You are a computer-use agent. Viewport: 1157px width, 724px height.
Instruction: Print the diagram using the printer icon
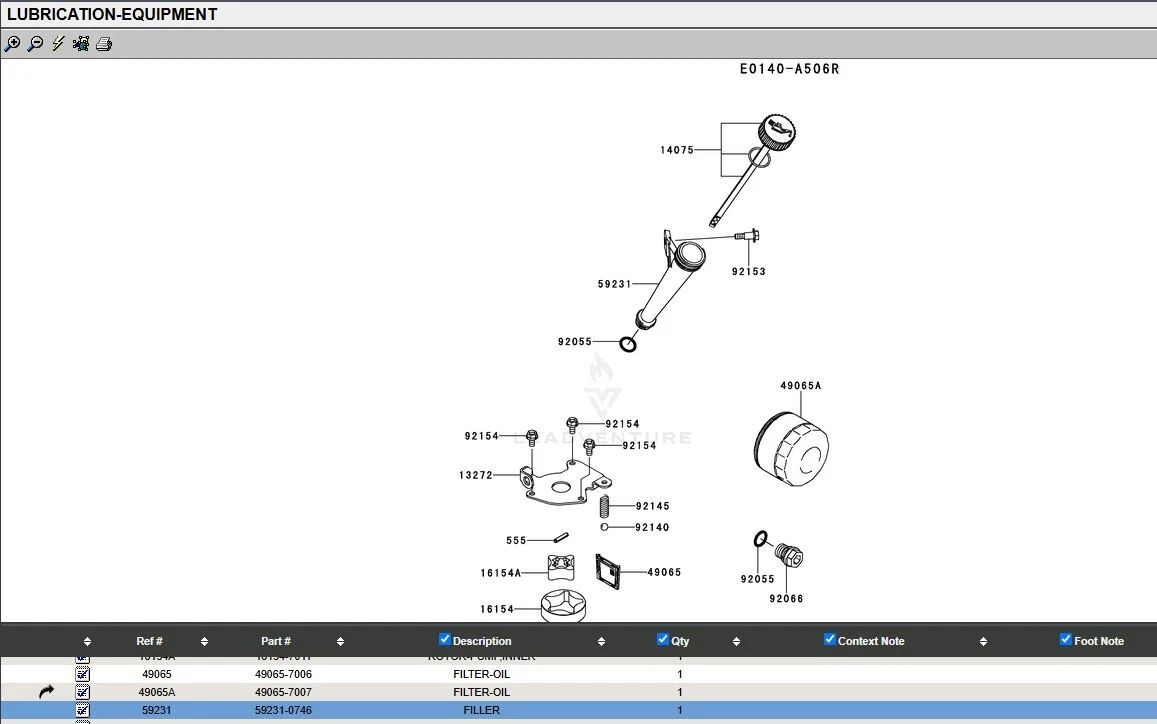point(104,44)
